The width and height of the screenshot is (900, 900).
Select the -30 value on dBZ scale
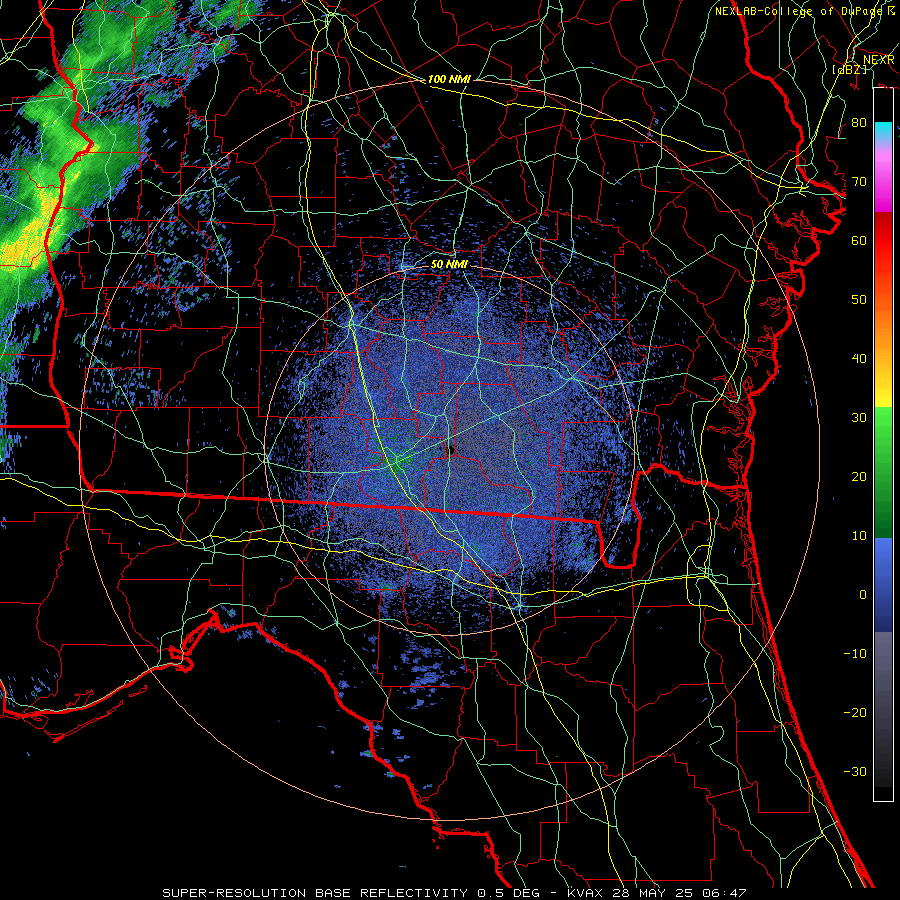point(855,771)
